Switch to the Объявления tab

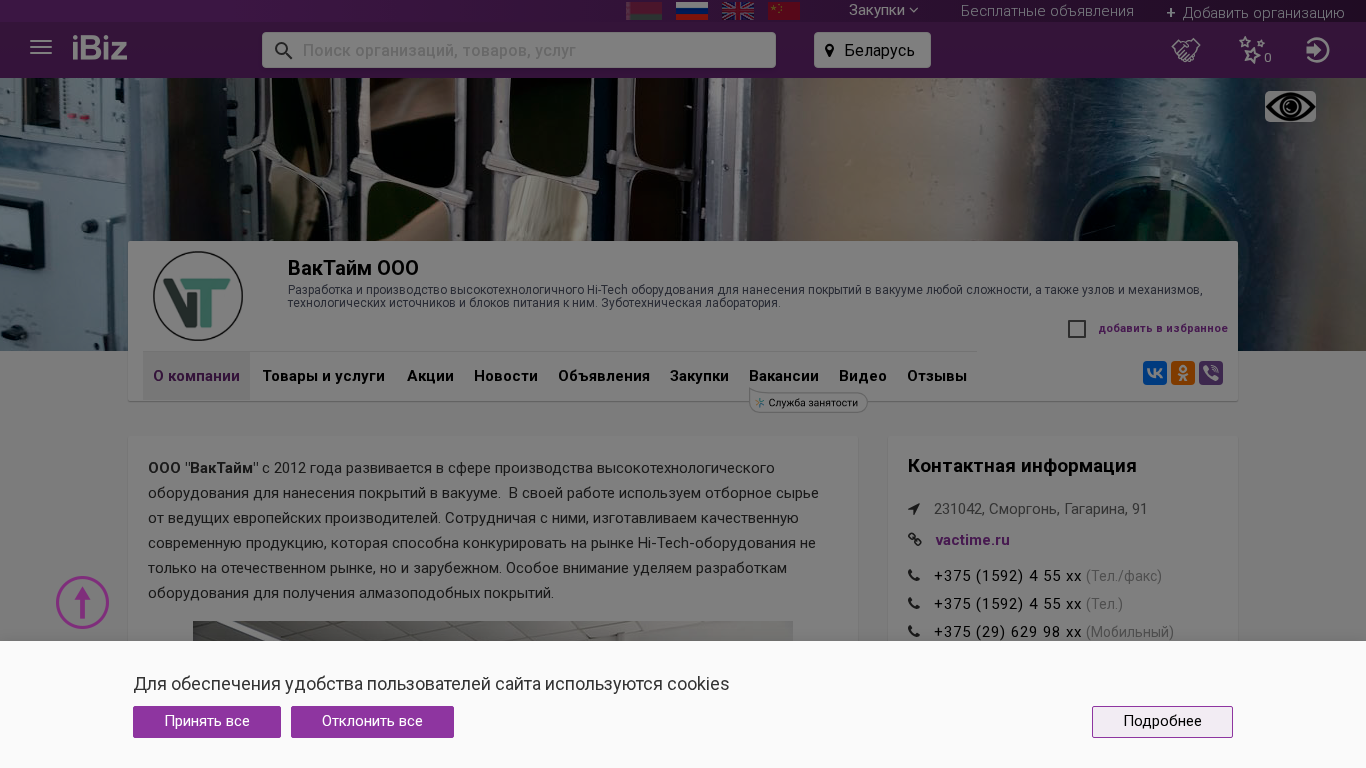click(x=604, y=376)
